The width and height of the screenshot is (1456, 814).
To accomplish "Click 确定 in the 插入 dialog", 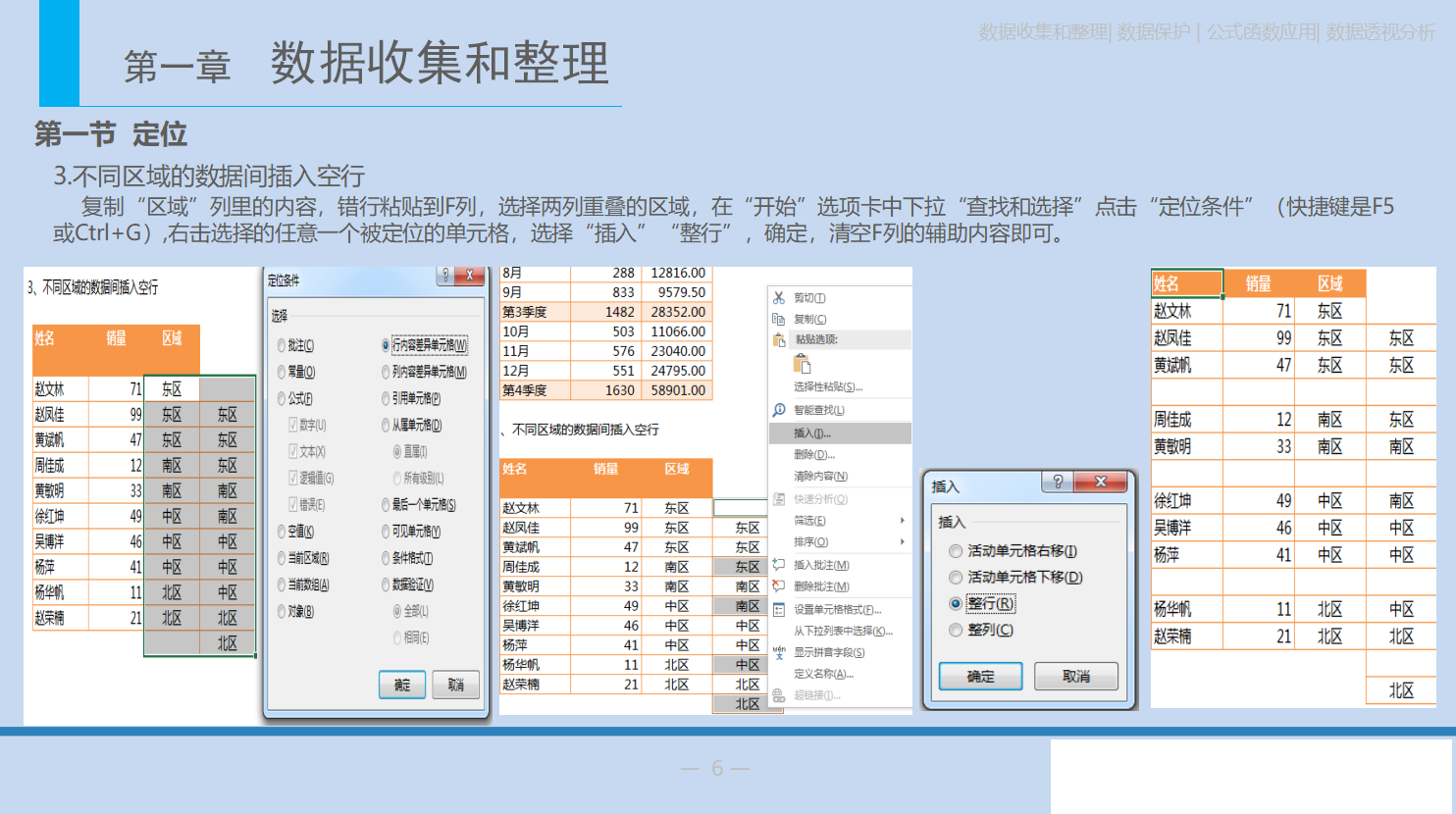I will click(x=980, y=677).
